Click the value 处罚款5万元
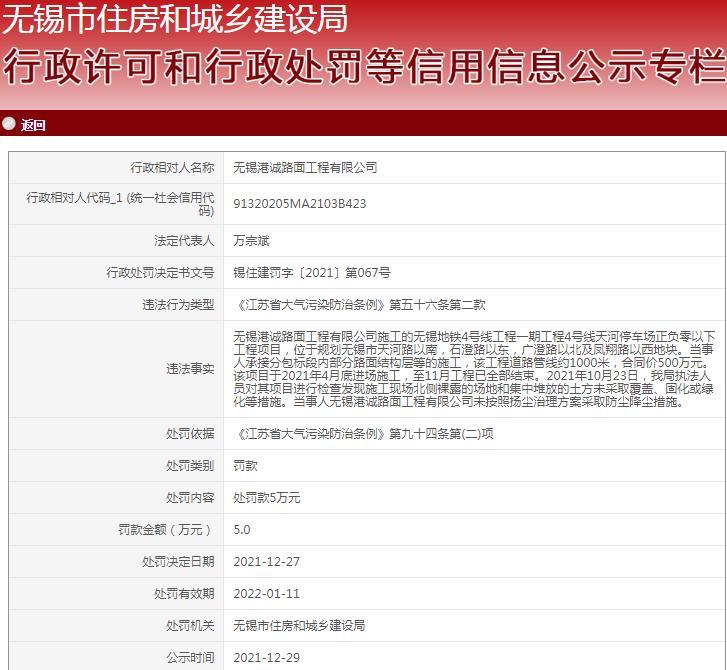 (267, 498)
